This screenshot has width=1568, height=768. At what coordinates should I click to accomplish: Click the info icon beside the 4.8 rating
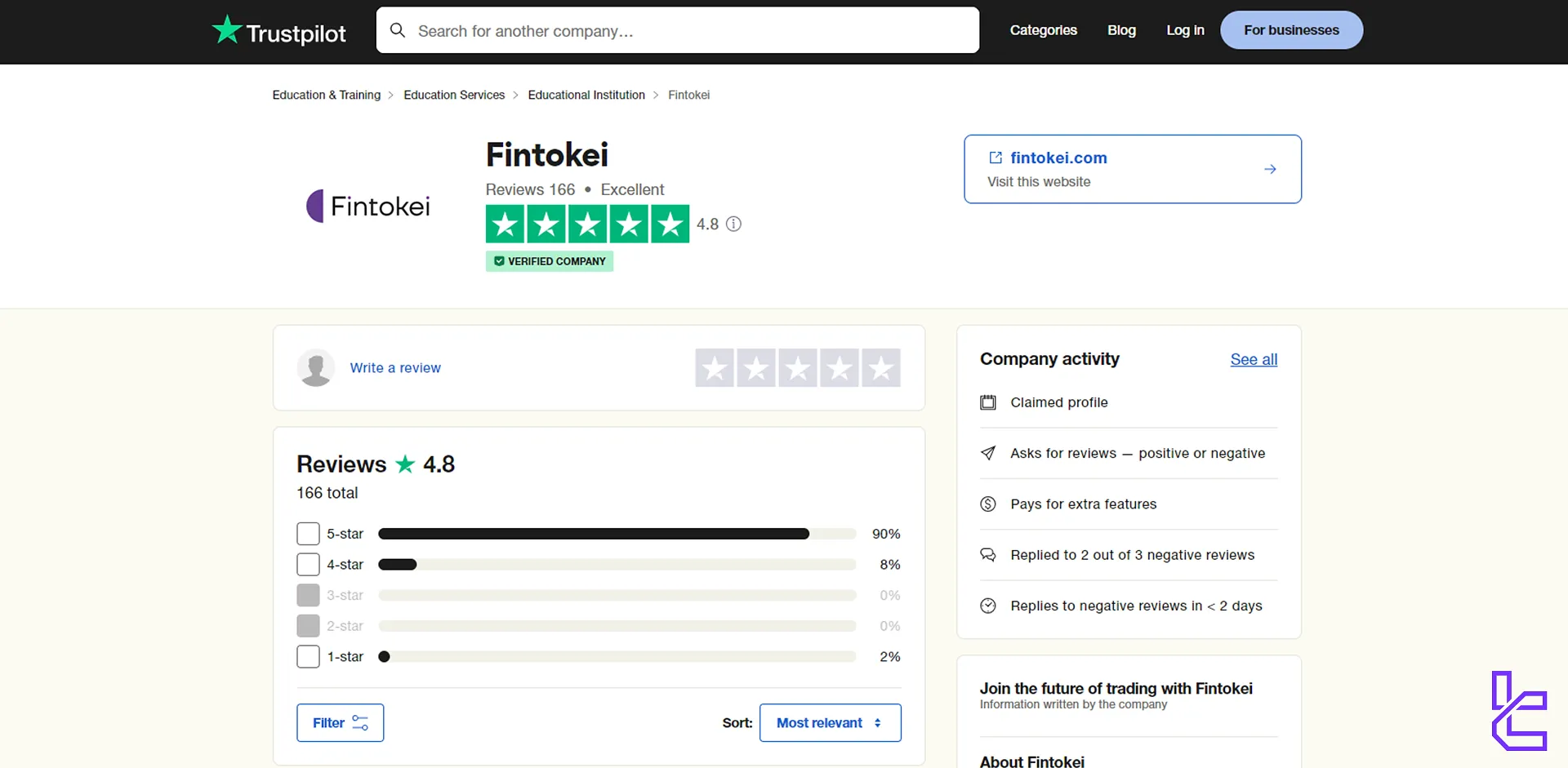(733, 224)
